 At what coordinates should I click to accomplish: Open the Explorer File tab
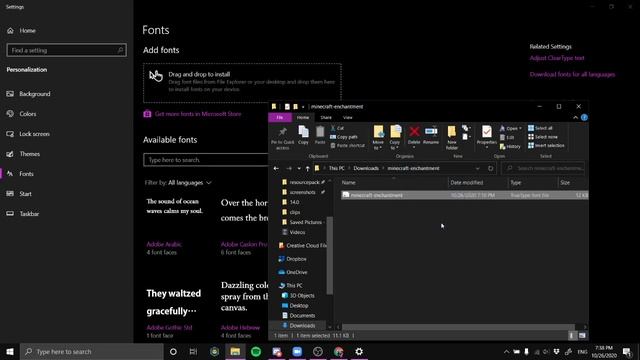(x=280, y=118)
